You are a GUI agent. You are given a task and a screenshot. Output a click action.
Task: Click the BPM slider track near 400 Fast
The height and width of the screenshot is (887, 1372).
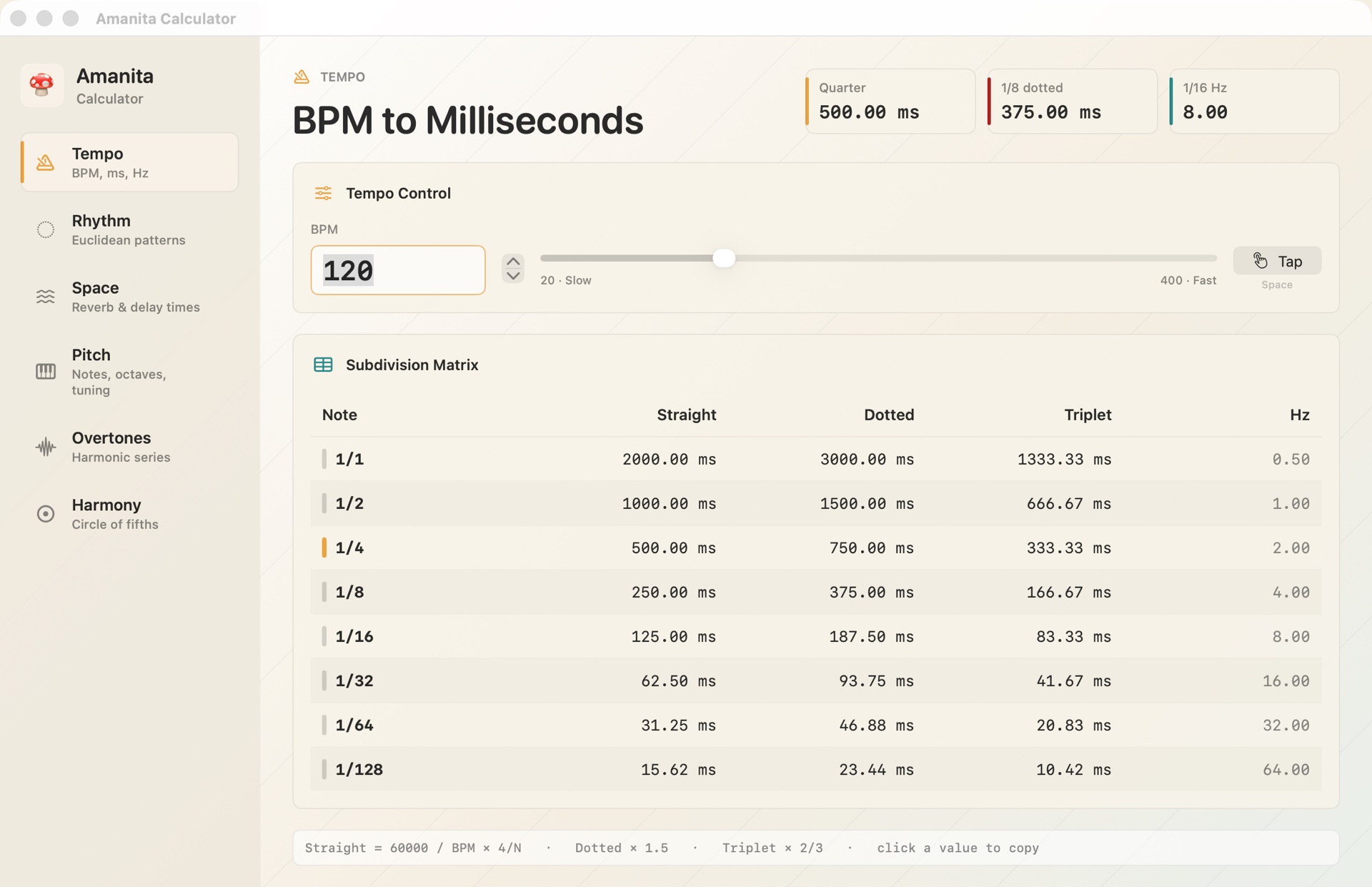pyautogui.click(x=1208, y=258)
